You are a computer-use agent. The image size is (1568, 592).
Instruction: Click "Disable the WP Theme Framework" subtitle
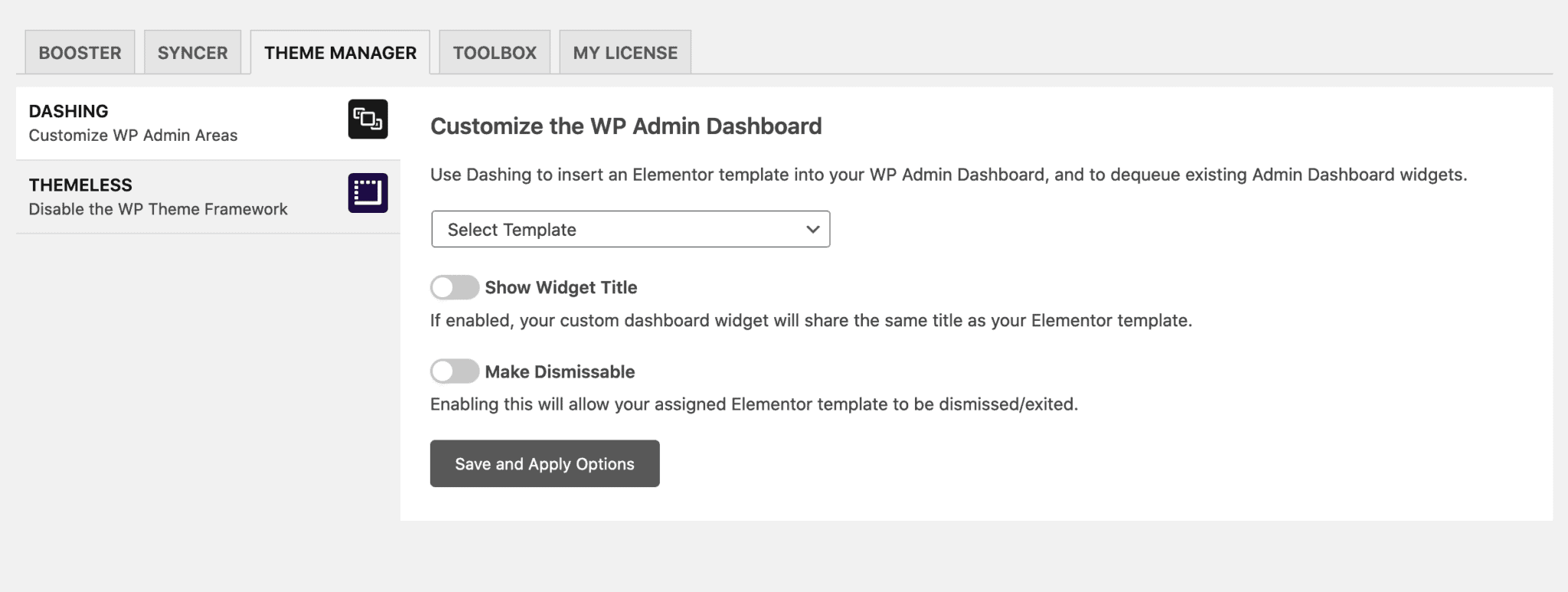pyautogui.click(x=158, y=210)
